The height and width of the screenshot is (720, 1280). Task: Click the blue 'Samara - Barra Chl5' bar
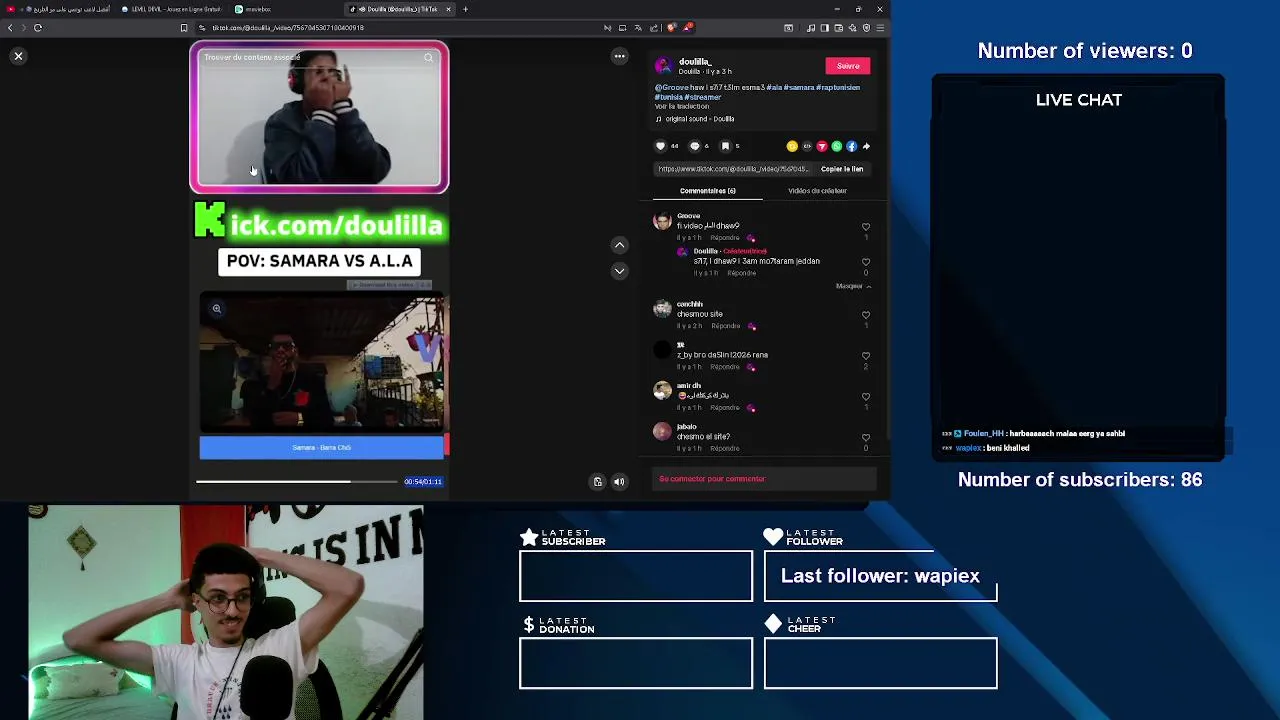pyautogui.click(x=321, y=448)
